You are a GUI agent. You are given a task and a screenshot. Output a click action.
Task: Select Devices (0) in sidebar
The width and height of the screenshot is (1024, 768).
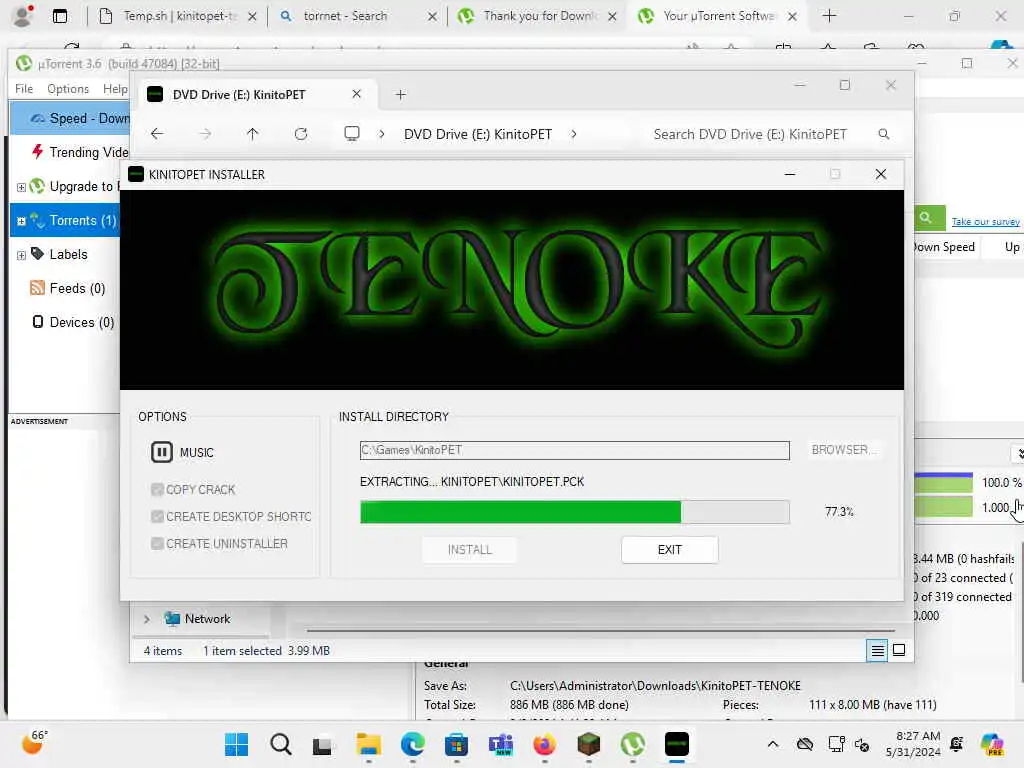coord(73,323)
